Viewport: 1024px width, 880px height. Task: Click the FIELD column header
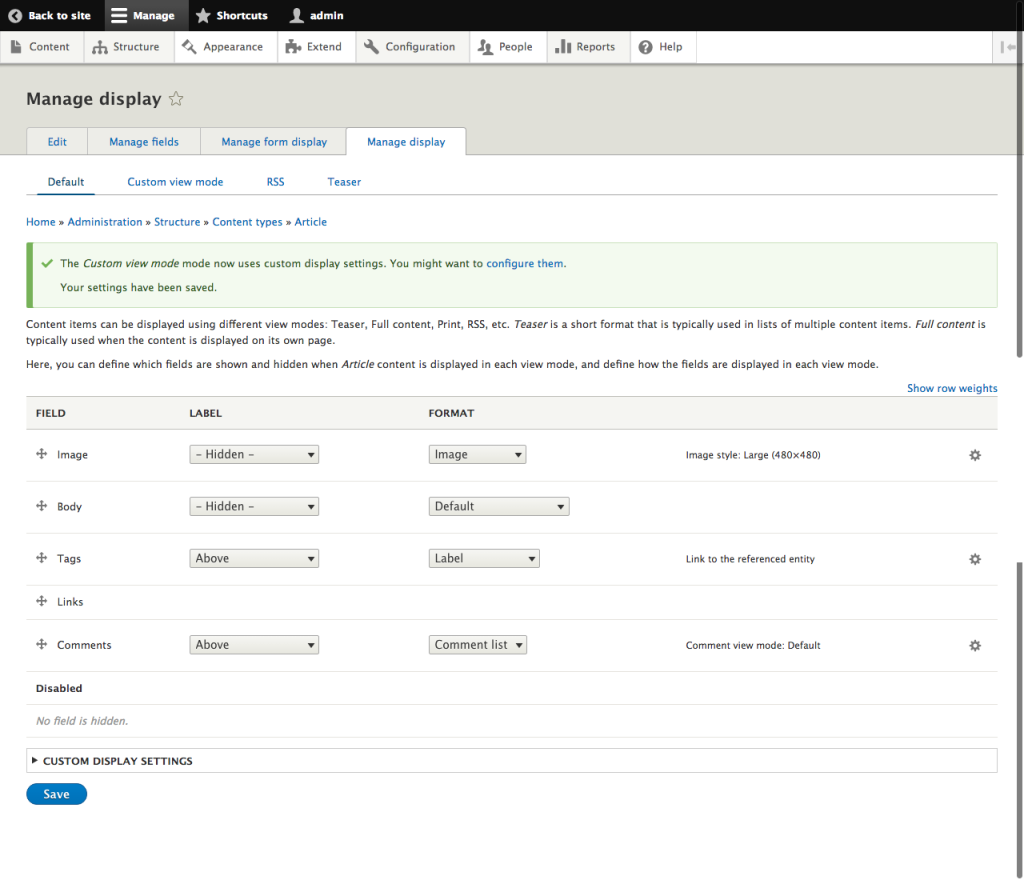50,413
